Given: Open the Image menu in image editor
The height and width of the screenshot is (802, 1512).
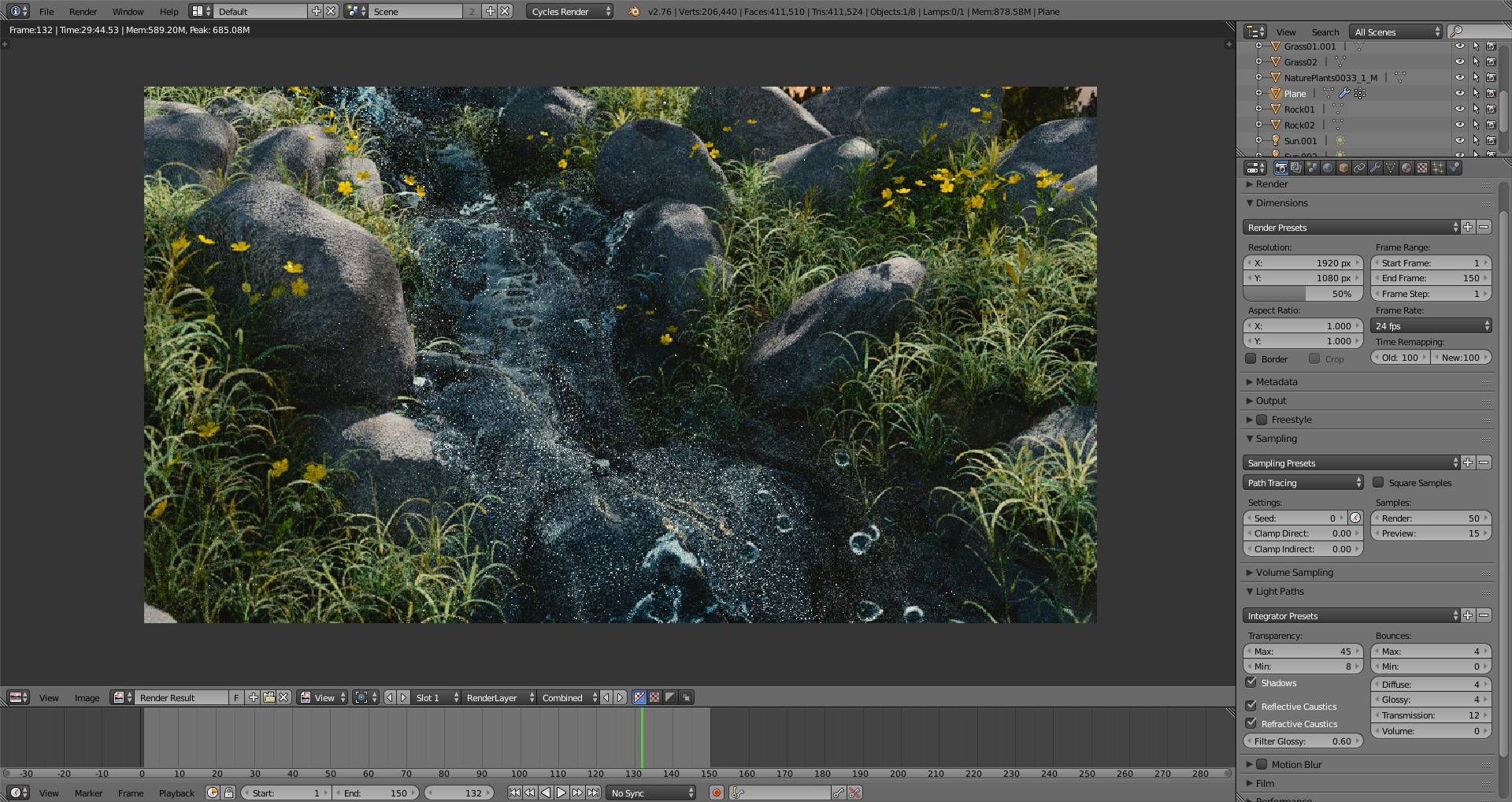Looking at the screenshot, I should tap(87, 698).
